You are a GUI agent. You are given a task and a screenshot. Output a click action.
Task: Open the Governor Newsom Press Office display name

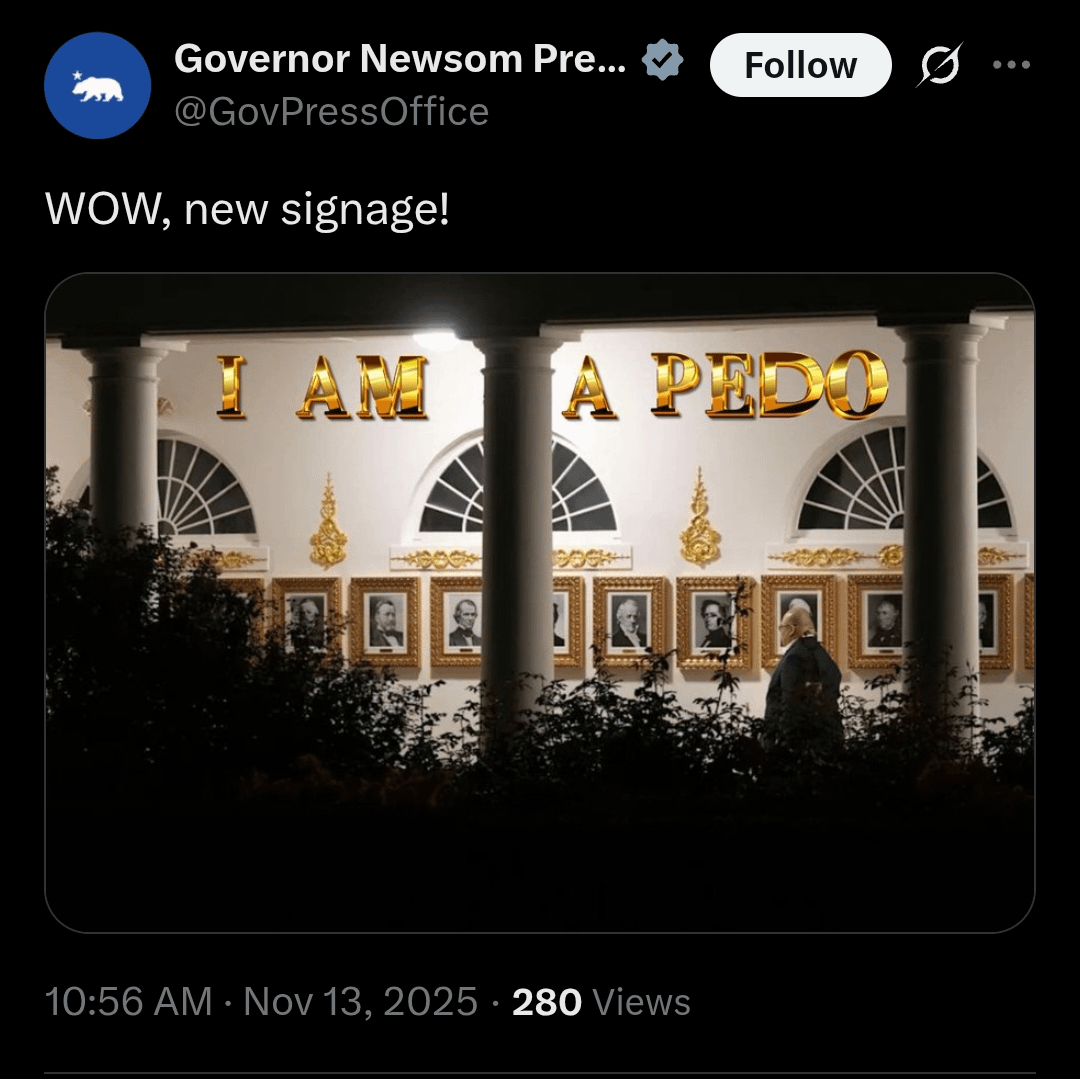point(400,60)
